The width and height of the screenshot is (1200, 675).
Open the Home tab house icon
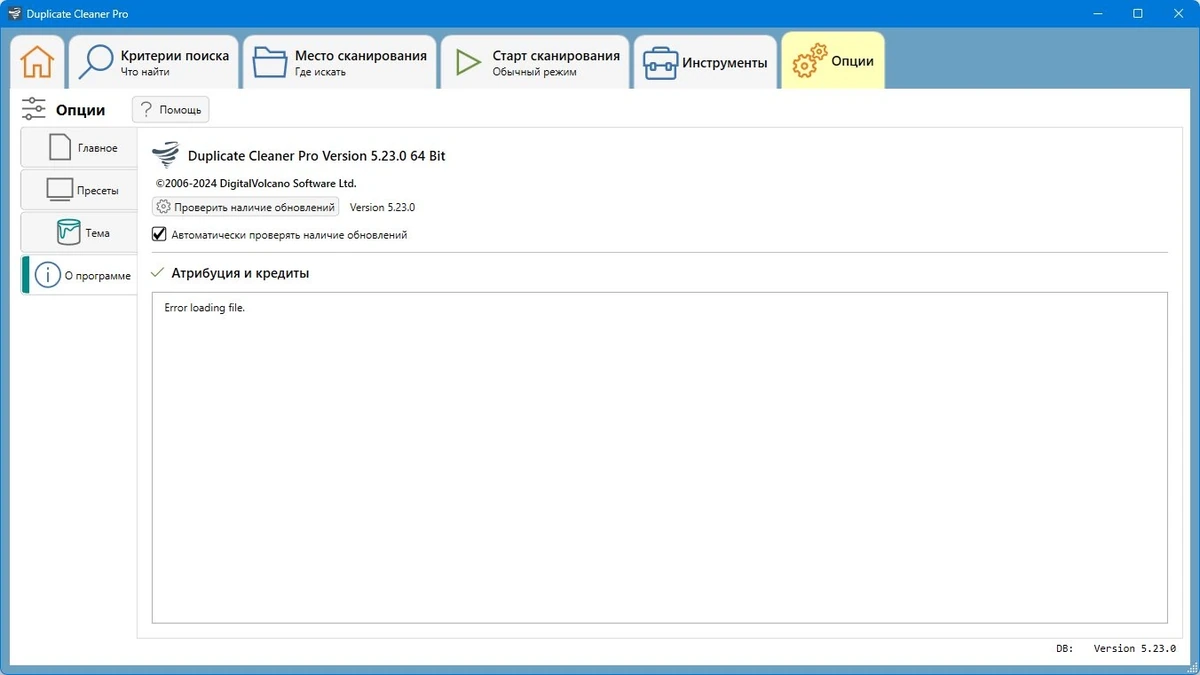[x=37, y=61]
